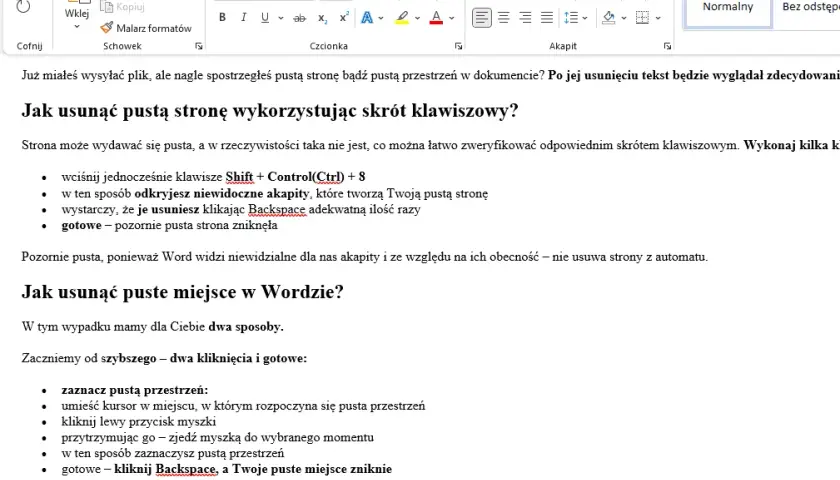840x480 pixels.
Task: Align text right
Action: pos(525,18)
